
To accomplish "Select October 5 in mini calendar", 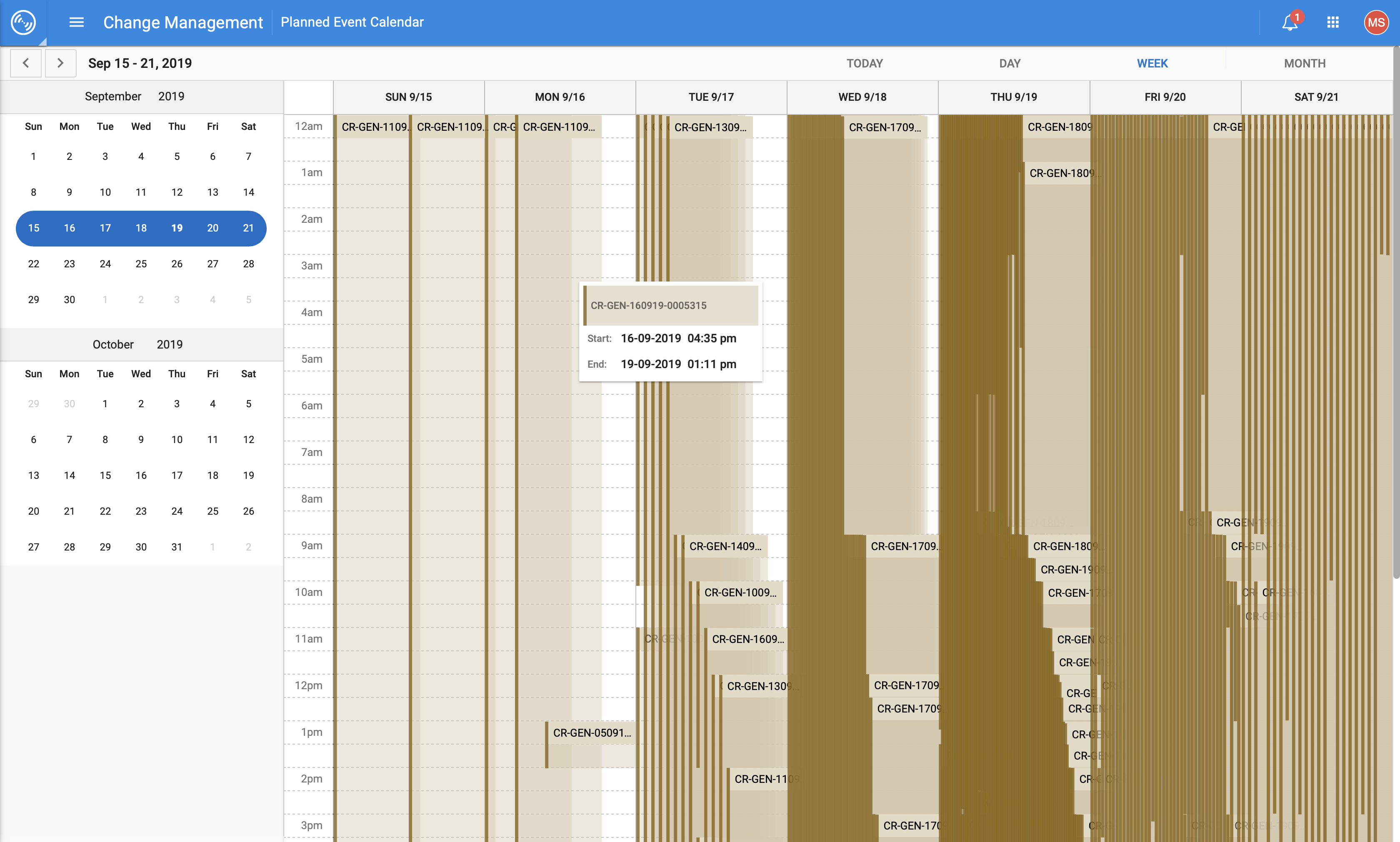I will pyautogui.click(x=248, y=404).
